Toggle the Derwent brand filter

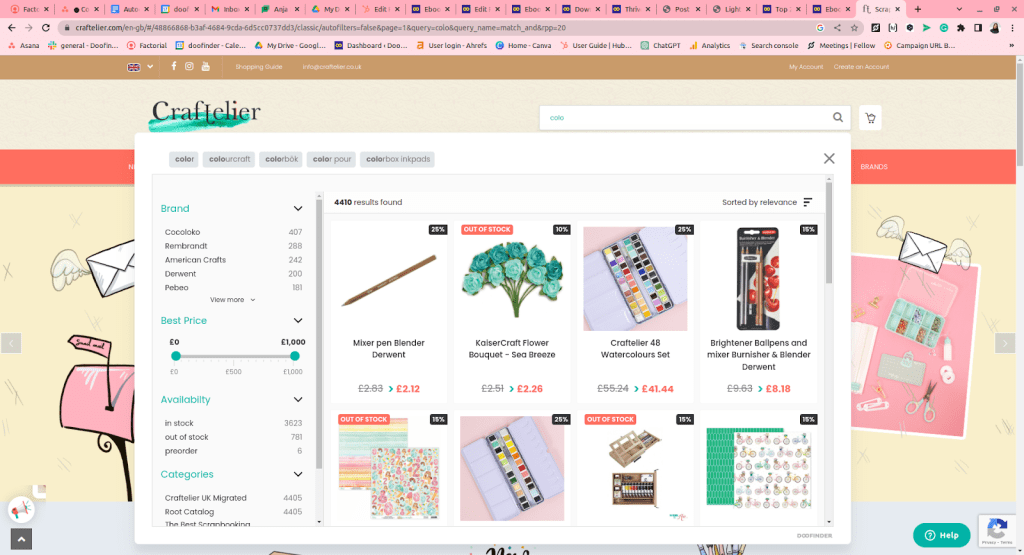coord(180,273)
